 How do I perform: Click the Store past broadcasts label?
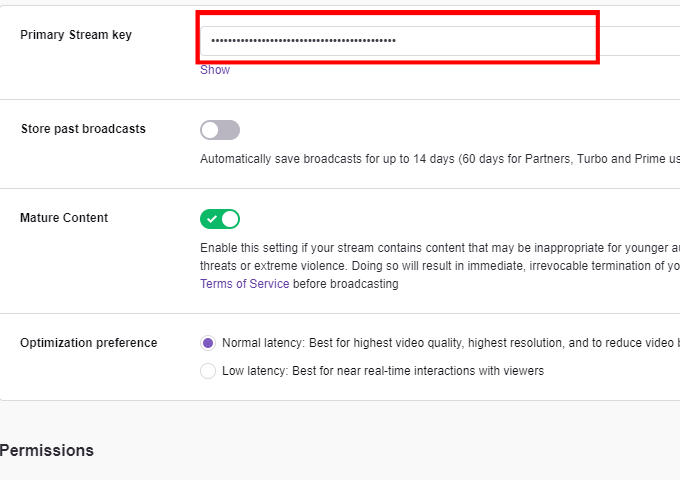(x=83, y=129)
